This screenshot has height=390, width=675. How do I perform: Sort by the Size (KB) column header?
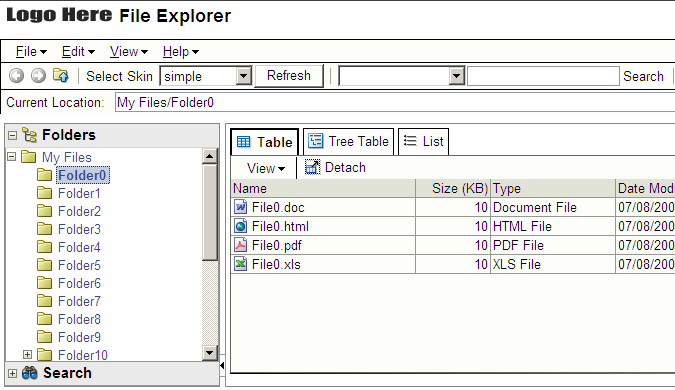(x=453, y=189)
